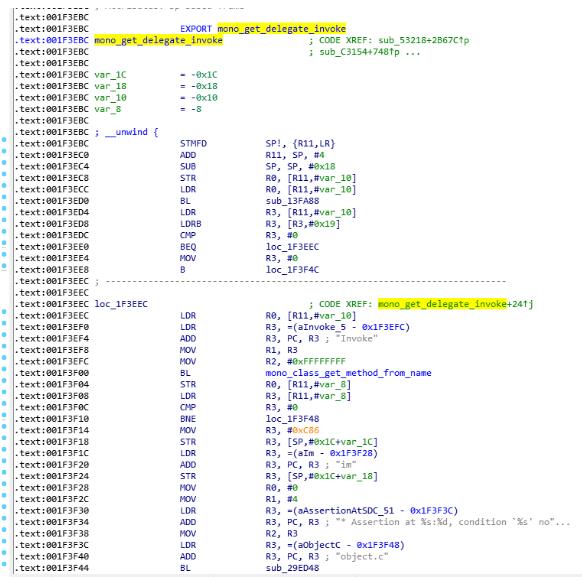Select the [R3,#0x19] operand
The image size is (582, 582).
point(314,224)
